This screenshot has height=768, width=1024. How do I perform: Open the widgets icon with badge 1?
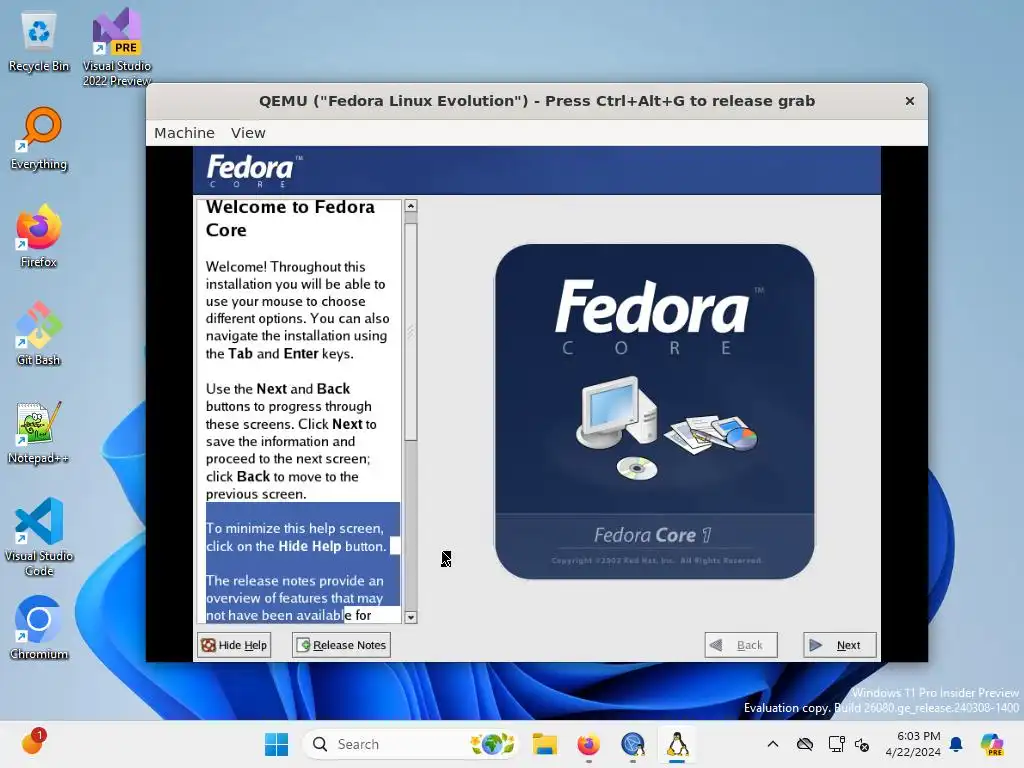click(33, 743)
